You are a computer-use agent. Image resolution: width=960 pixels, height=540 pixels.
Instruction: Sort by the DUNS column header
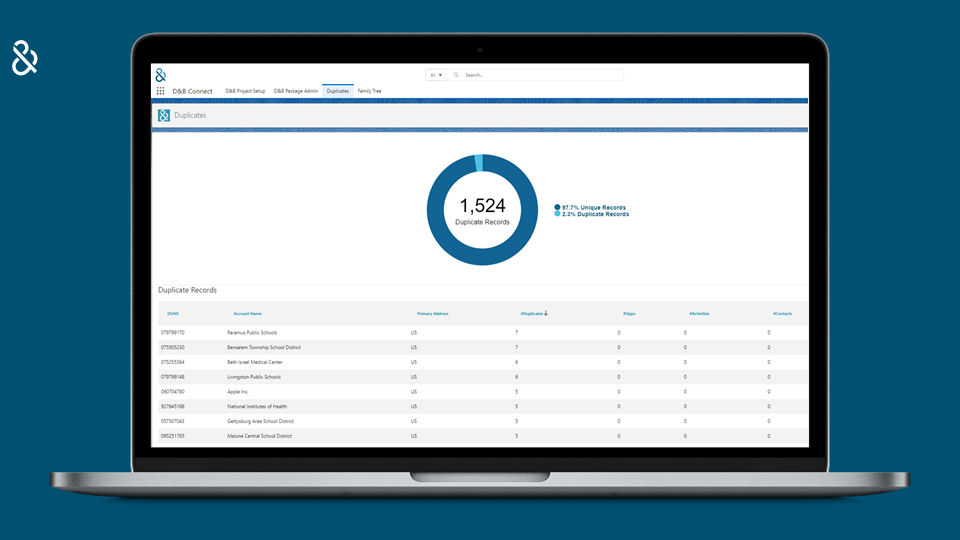(172, 314)
